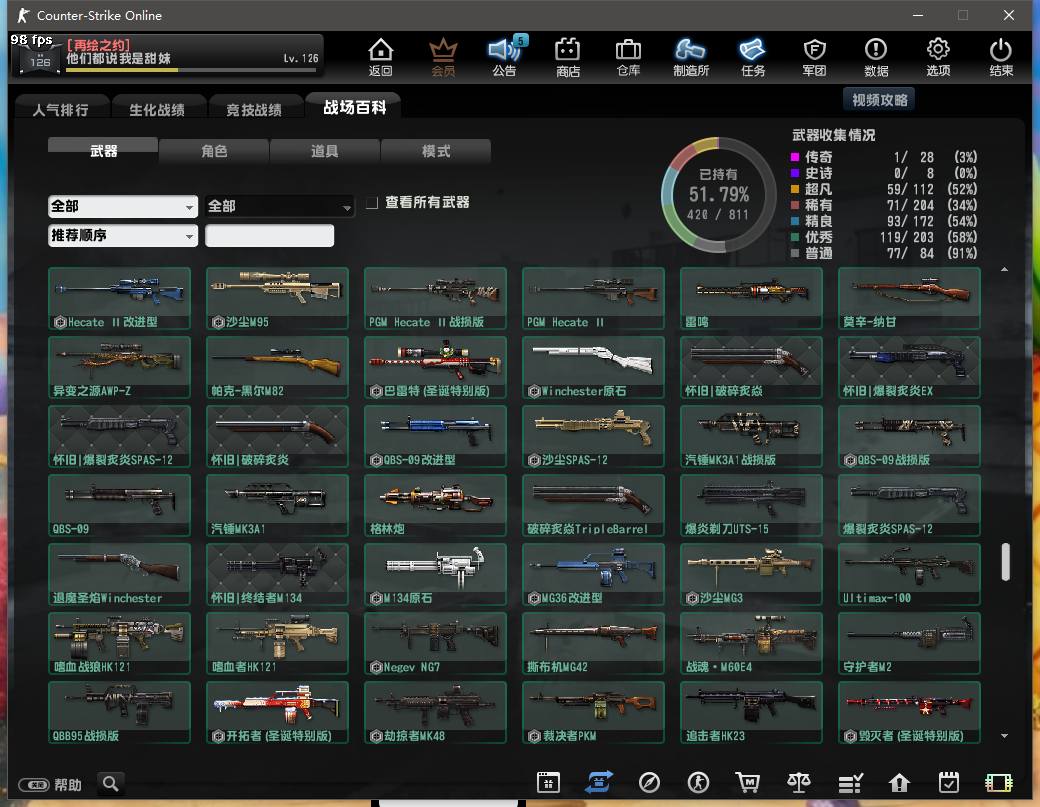Screen dimensions: 1040x807
Task: Open the 推荐顺序 sort order dropdown
Action: (x=123, y=235)
